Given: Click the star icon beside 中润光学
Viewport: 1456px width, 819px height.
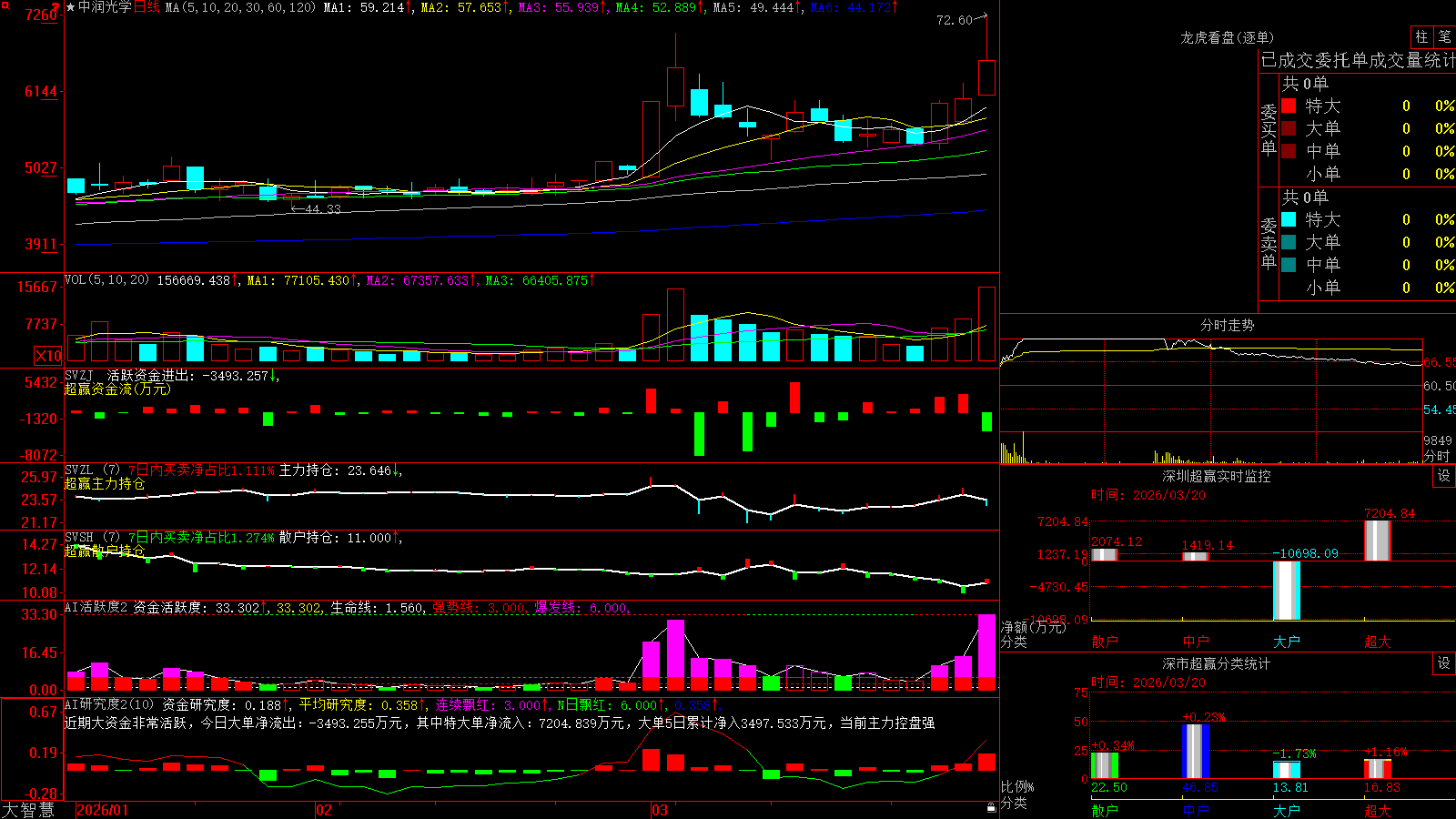Looking at the screenshot, I should tap(71, 7).
